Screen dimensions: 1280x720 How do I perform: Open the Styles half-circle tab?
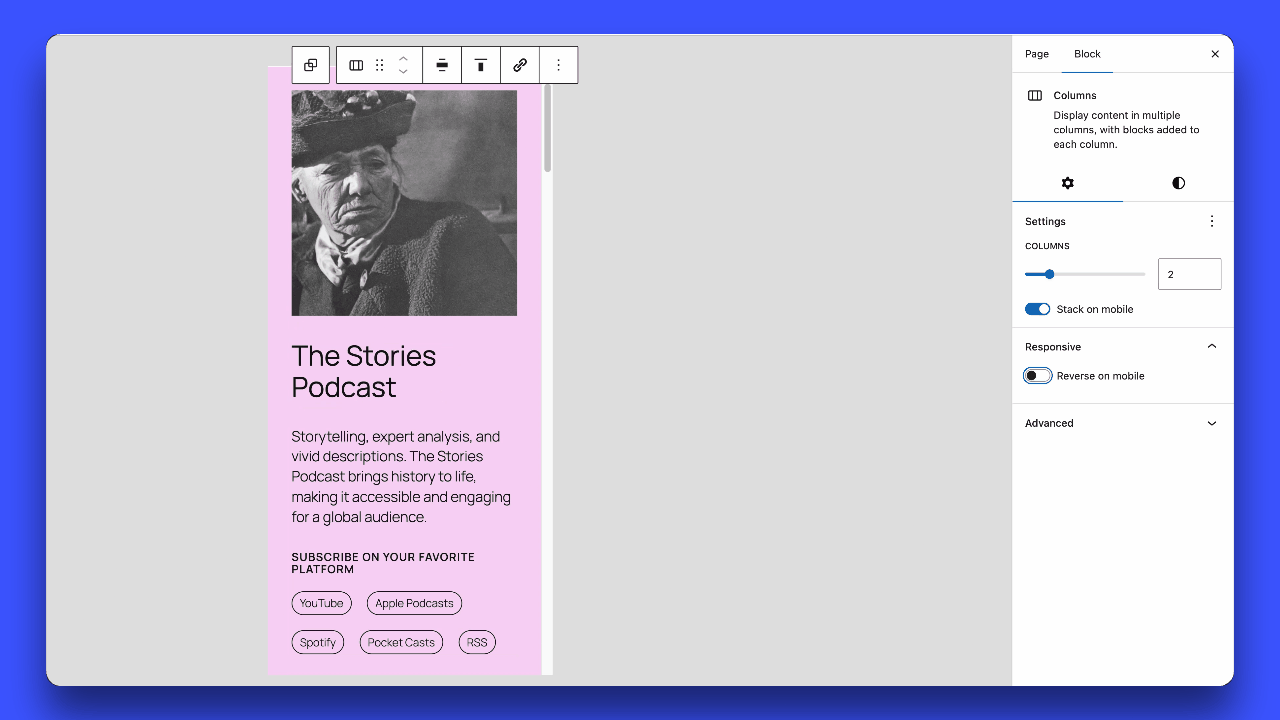coord(1178,183)
